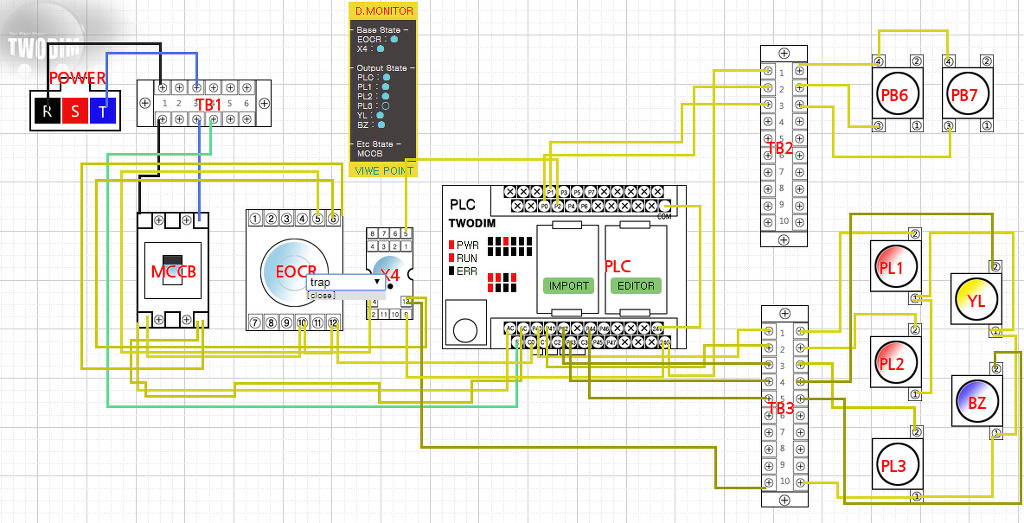The image size is (1024, 523).
Task: Click the PWR status LED on PLC
Action: pyautogui.click(x=451, y=245)
